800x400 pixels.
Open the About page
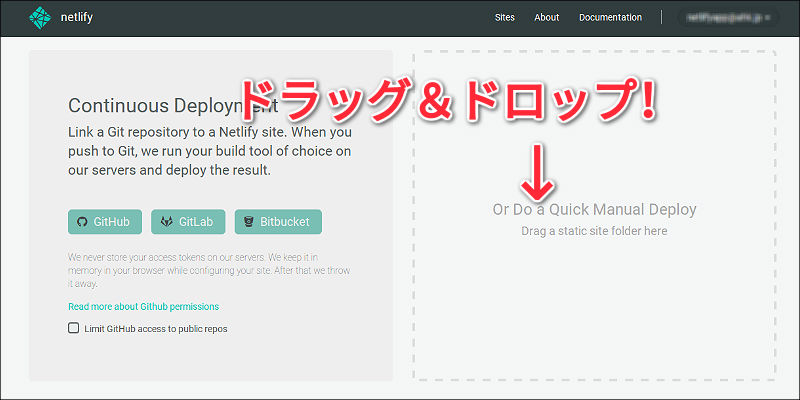point(547,17)
